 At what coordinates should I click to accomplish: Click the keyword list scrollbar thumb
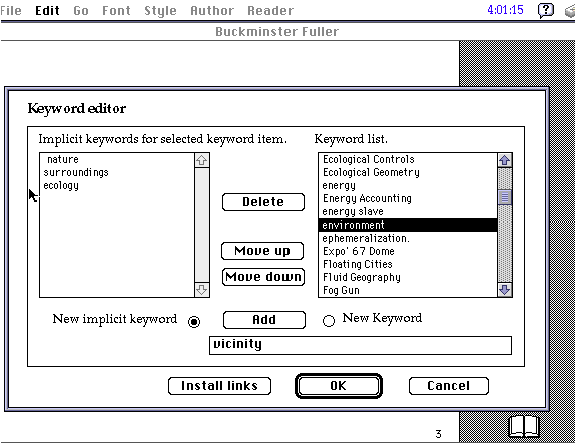[505, 197]
